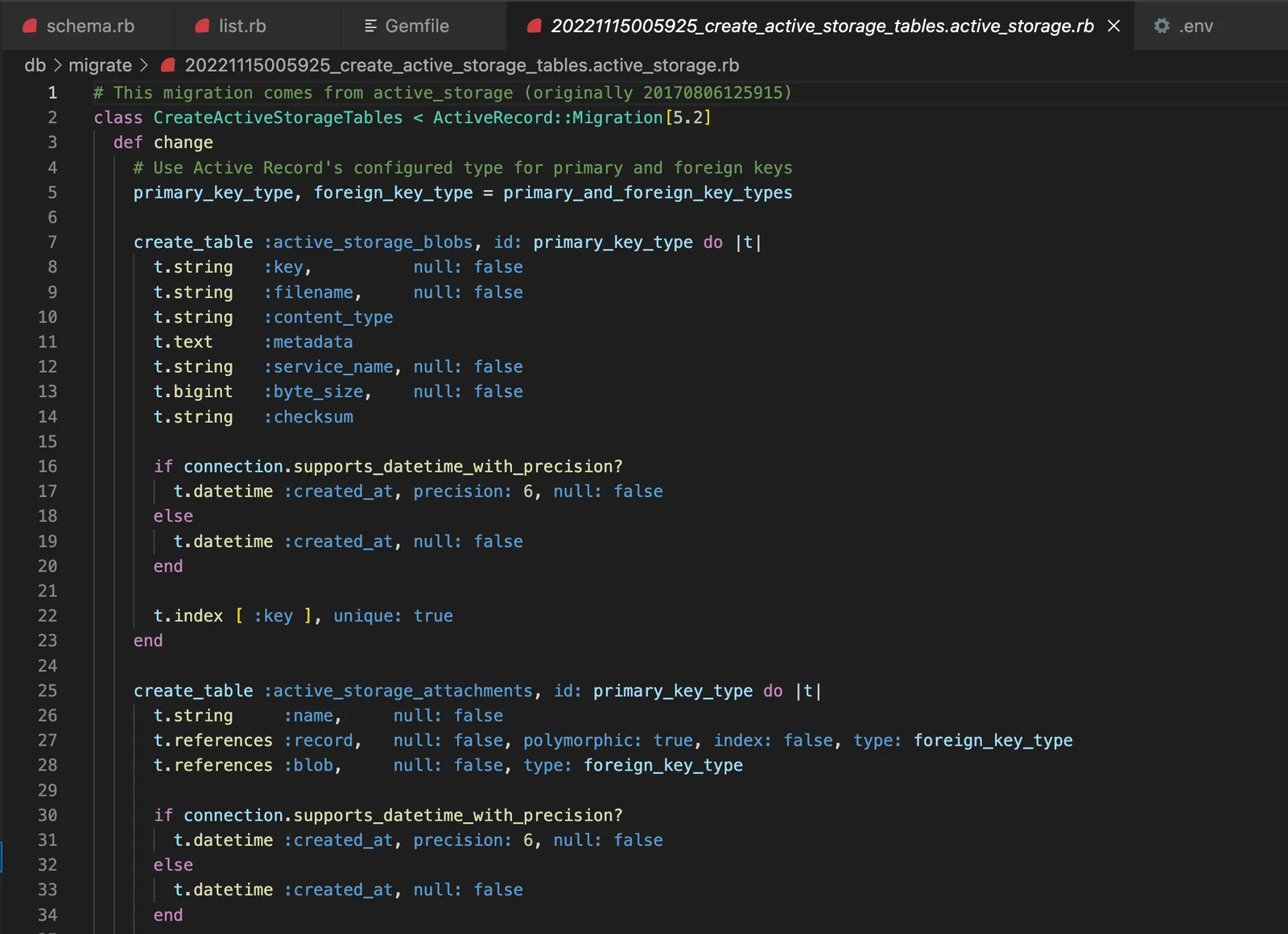Click 'polymorphic: true' on line 27

click(x=608, y=741)
